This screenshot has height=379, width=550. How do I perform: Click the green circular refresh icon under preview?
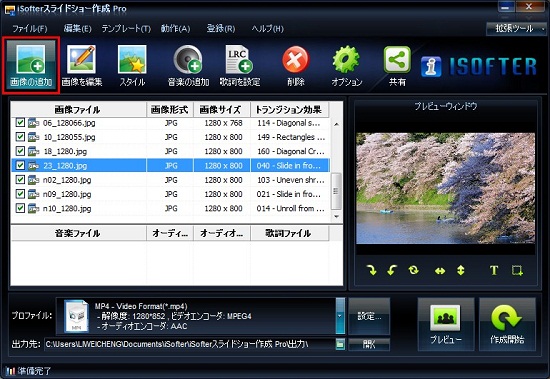414,270
